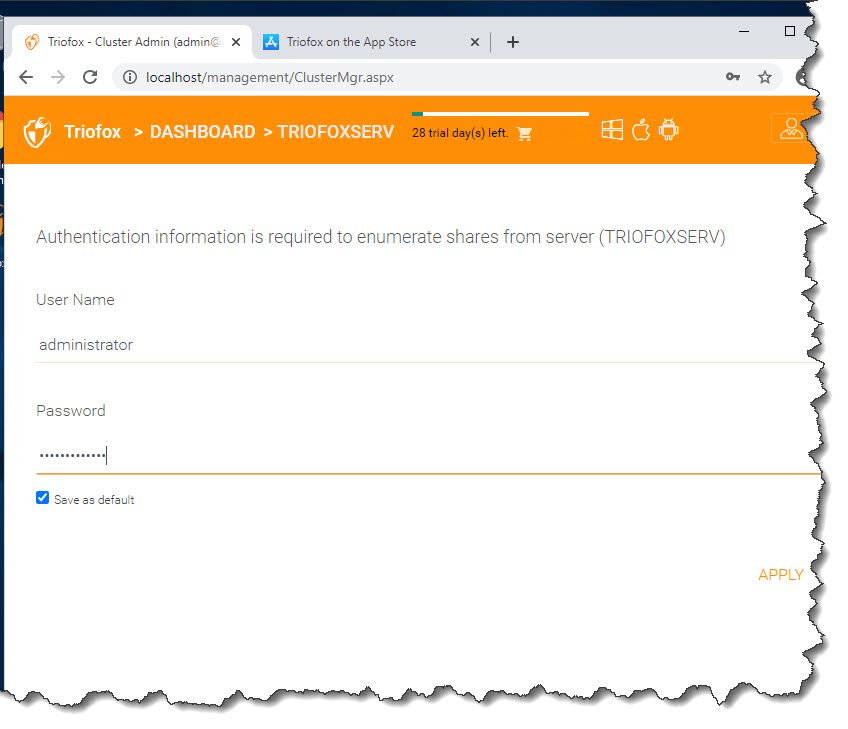The width and height of the screenshot is (848, 729).
Task: Open the user profile icon in header
Action: 791,129
